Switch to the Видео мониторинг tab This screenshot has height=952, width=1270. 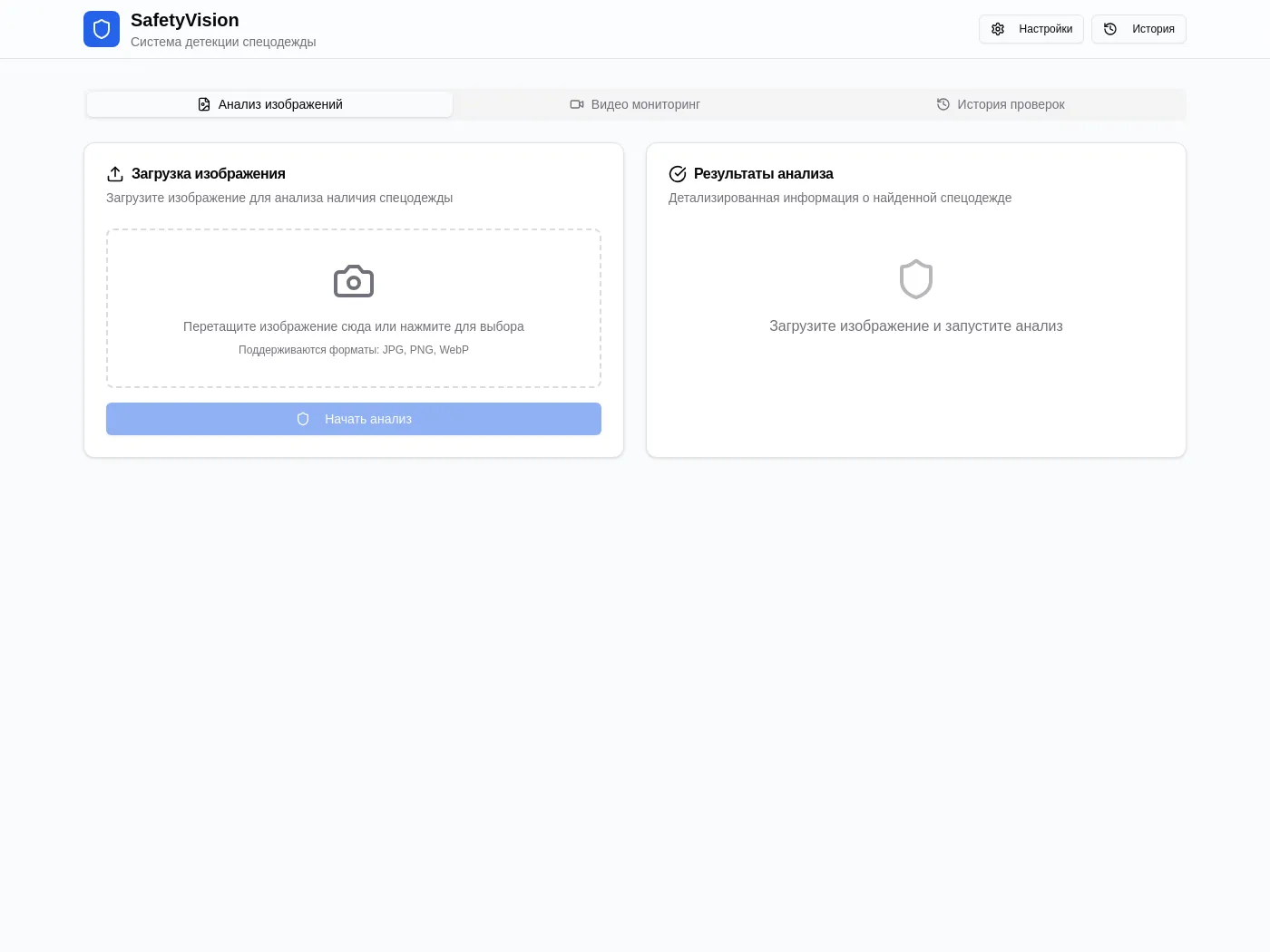pyautogui.click(x=635, y=104)
